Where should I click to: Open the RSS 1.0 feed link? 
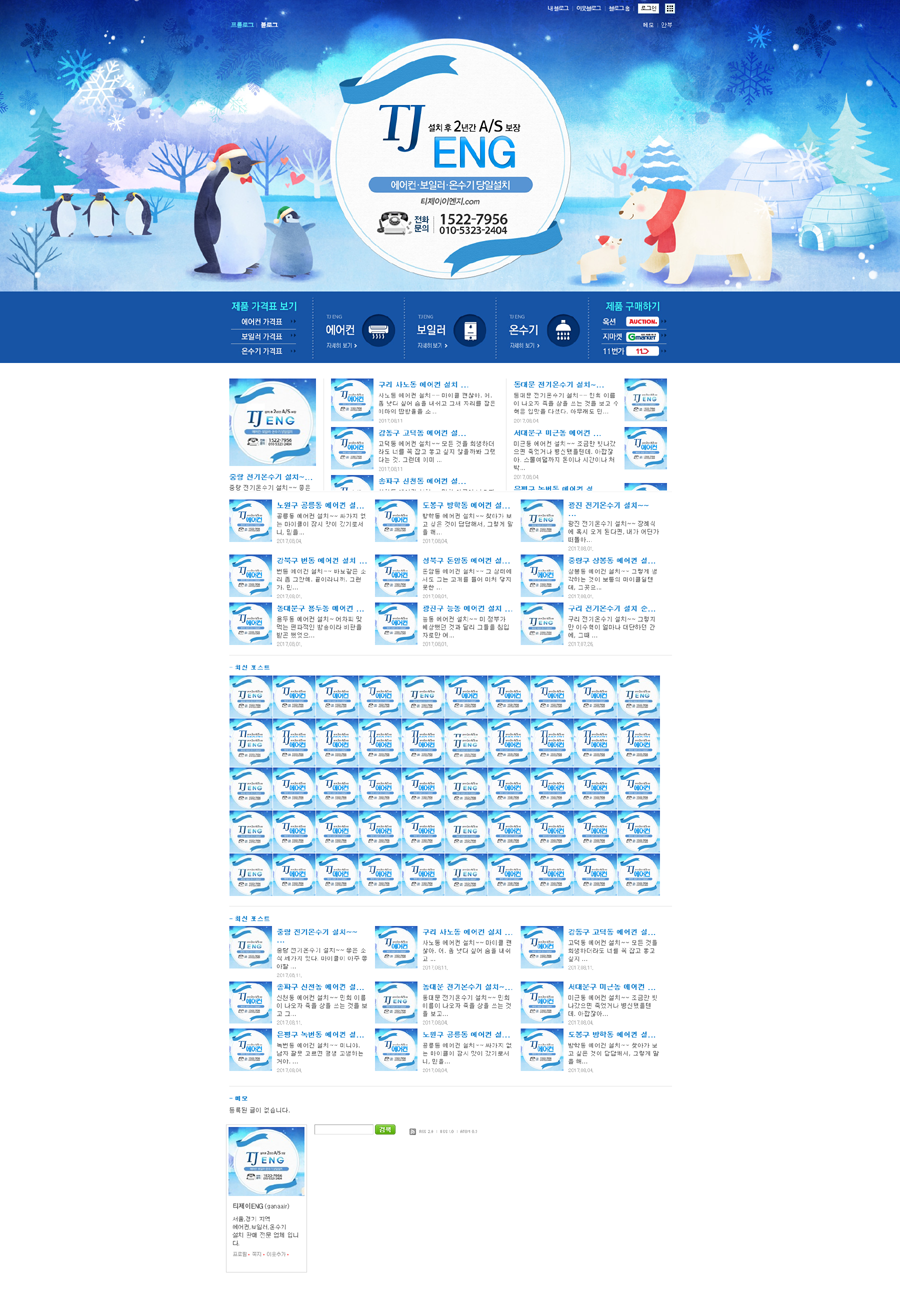[447, 1131]
